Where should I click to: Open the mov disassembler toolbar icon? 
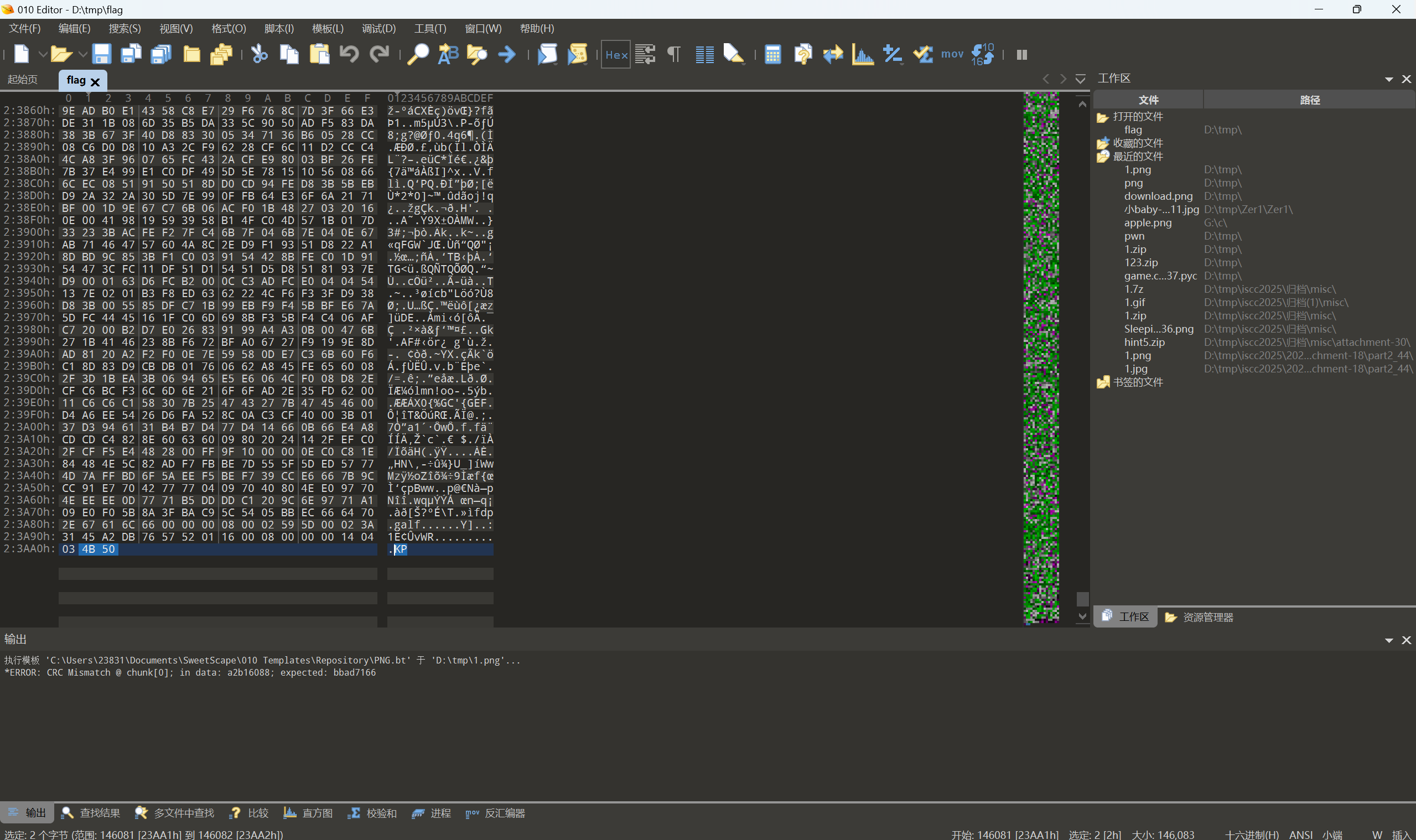tap(952, 54)
